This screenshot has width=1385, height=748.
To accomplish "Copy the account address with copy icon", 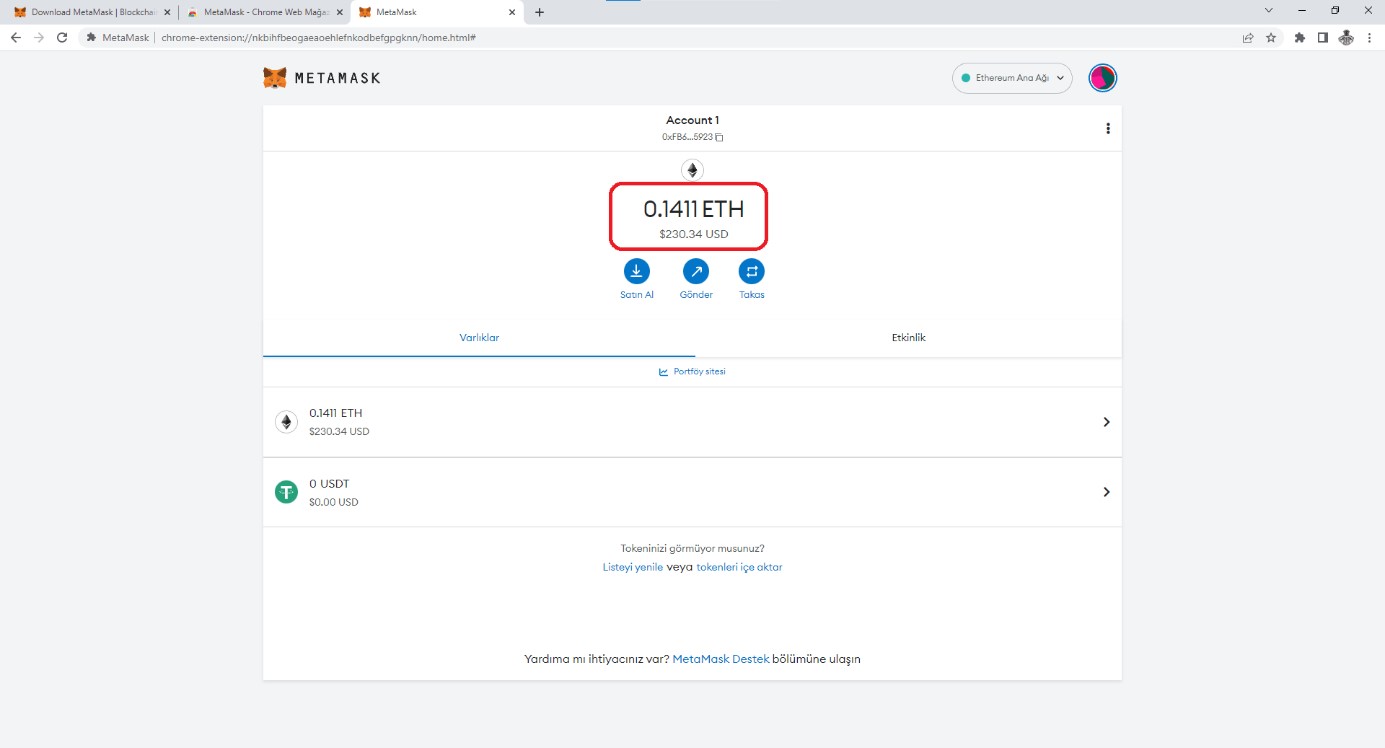I will click(x=719, y=137).
